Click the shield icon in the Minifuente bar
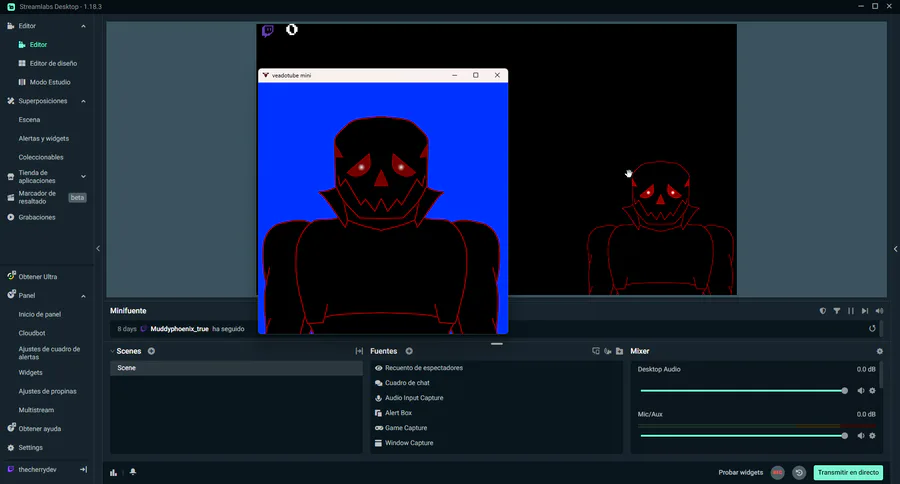 [x=823, y=311]
